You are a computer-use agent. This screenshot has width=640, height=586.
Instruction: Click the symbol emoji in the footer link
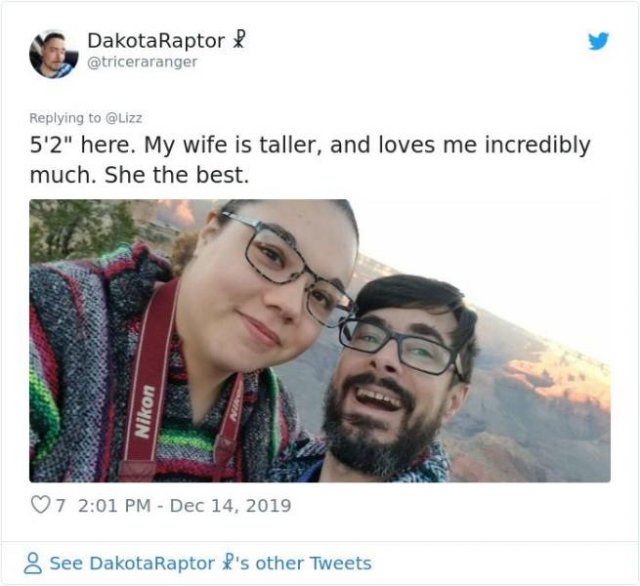coord(225,563)
